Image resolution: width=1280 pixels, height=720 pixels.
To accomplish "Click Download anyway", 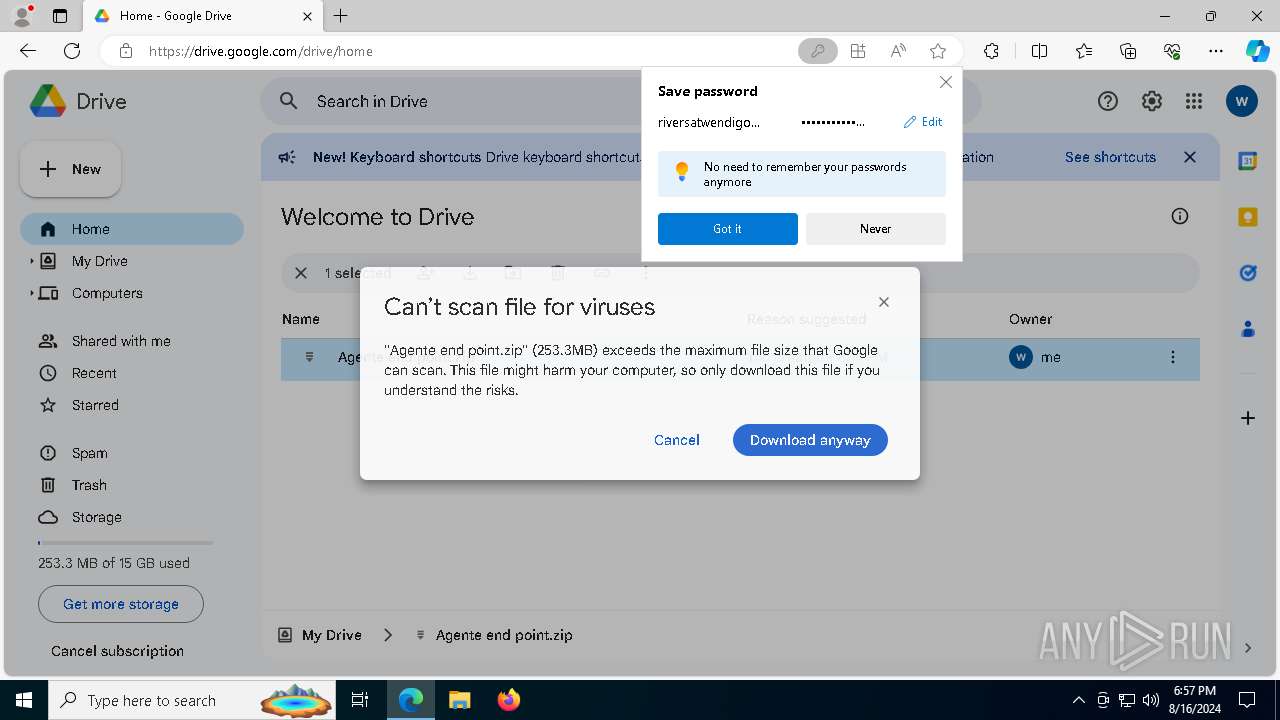I will pyautogui.click(x=810, y=440).
